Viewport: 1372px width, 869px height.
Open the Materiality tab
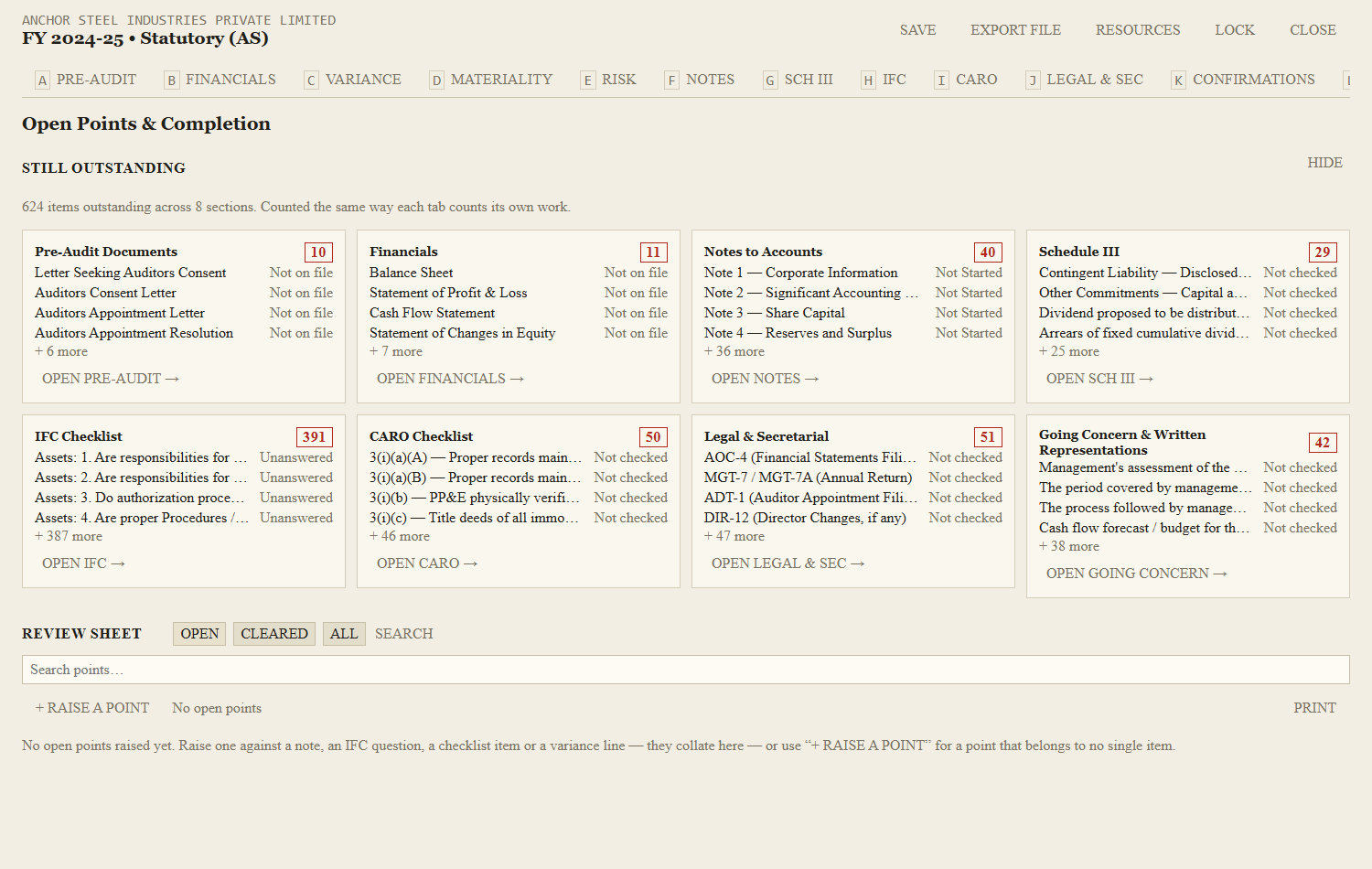491,80
